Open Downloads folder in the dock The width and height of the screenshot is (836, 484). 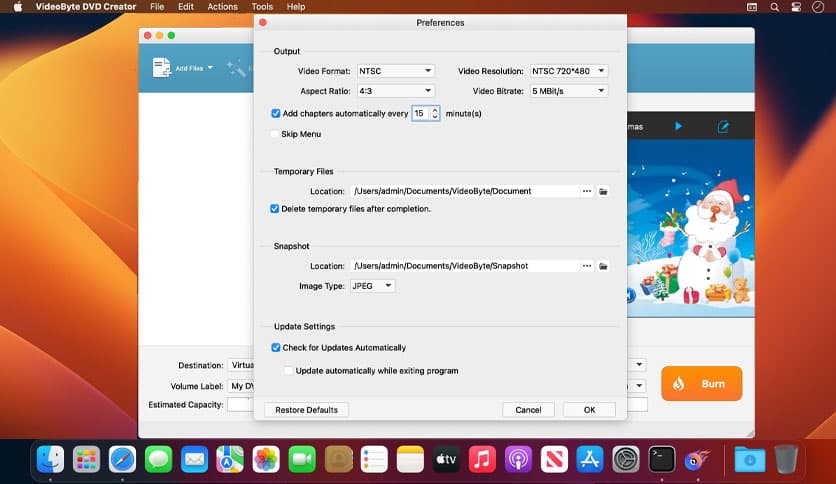pyautogui.click(x=750, y=459)
